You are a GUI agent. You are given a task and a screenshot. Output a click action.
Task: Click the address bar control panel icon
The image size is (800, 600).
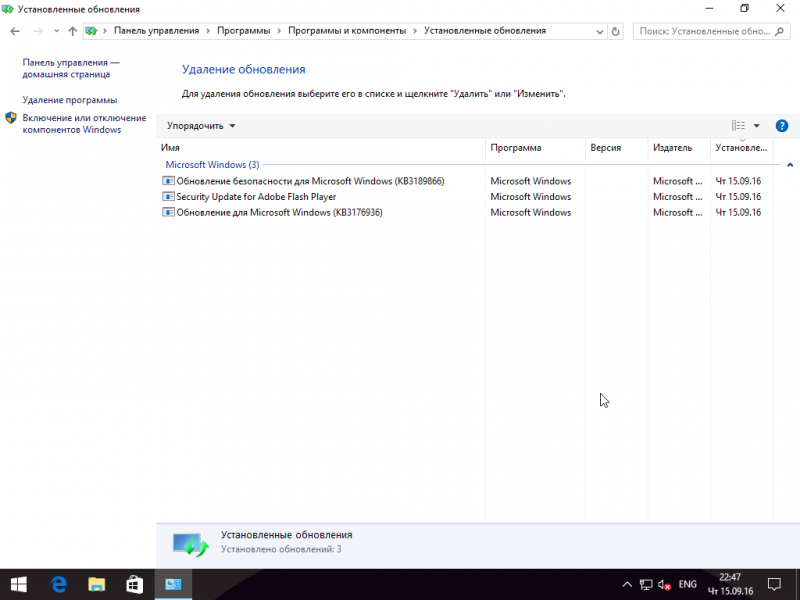tap(91, 31)
